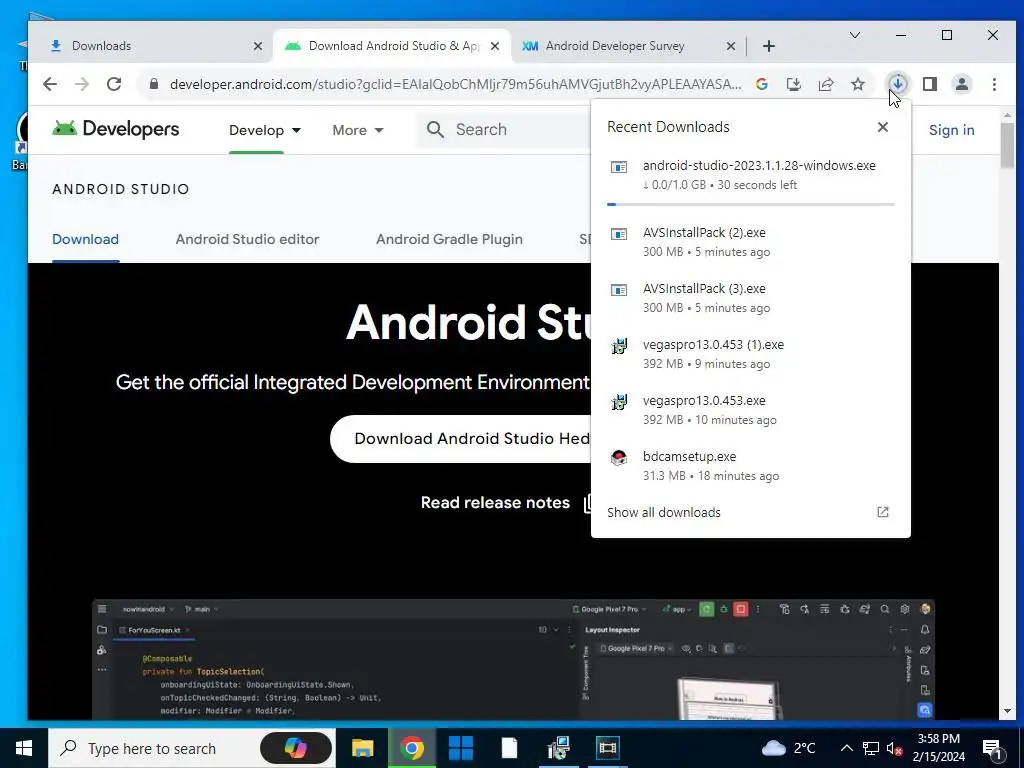Image resolution: width=1024 pixels, height=768 pixels.
Task: Click the page vertical scrollbar thumb
Action: pyautogui.click(x=1007, y=144)
